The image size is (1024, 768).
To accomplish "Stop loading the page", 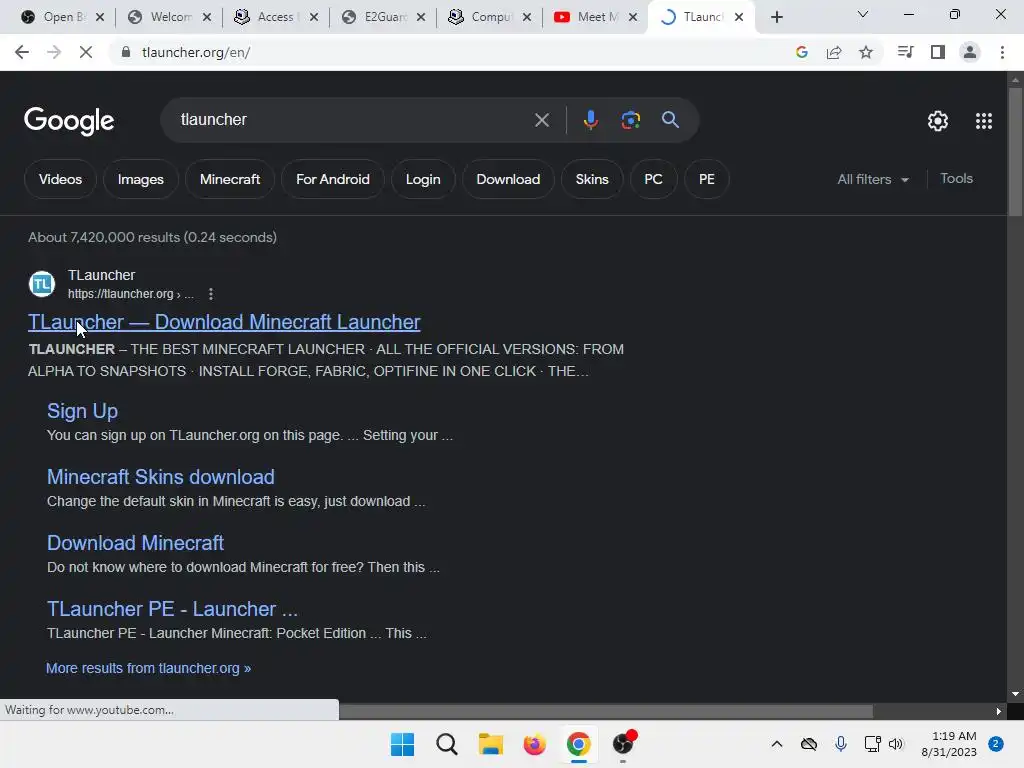I will pyautogui.click(x=86, y=52).
